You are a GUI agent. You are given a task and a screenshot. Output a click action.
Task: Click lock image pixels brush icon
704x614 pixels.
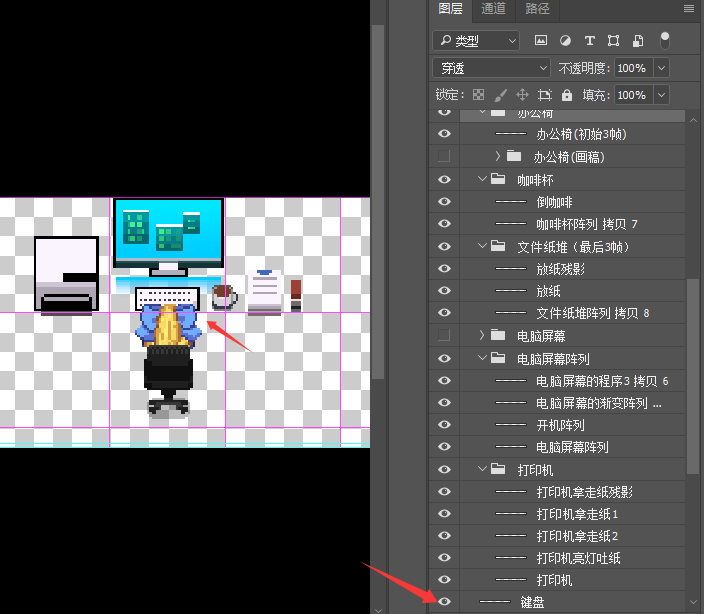click(x=501, y=95)
